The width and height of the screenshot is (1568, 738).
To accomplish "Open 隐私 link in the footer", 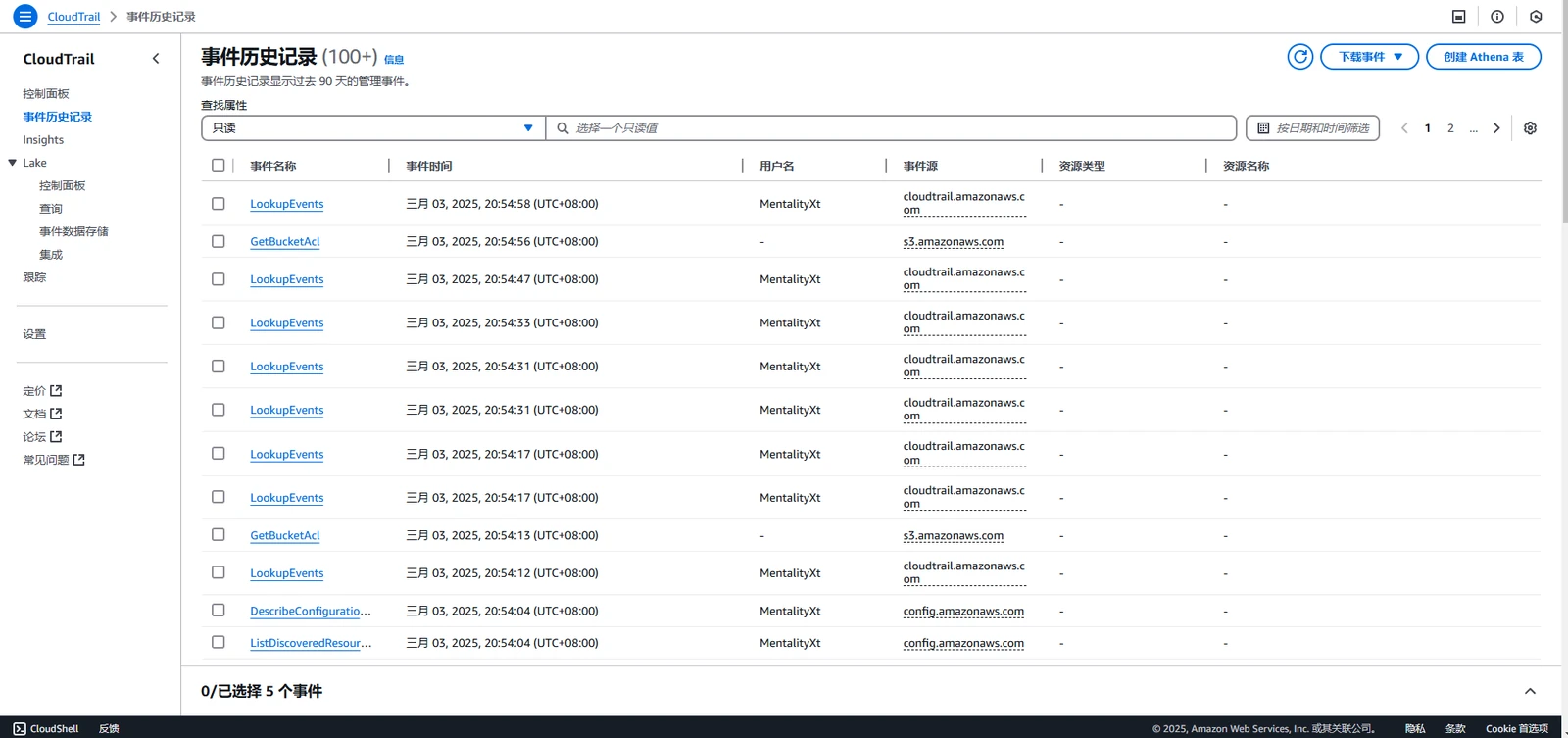I will [1415, 728].
